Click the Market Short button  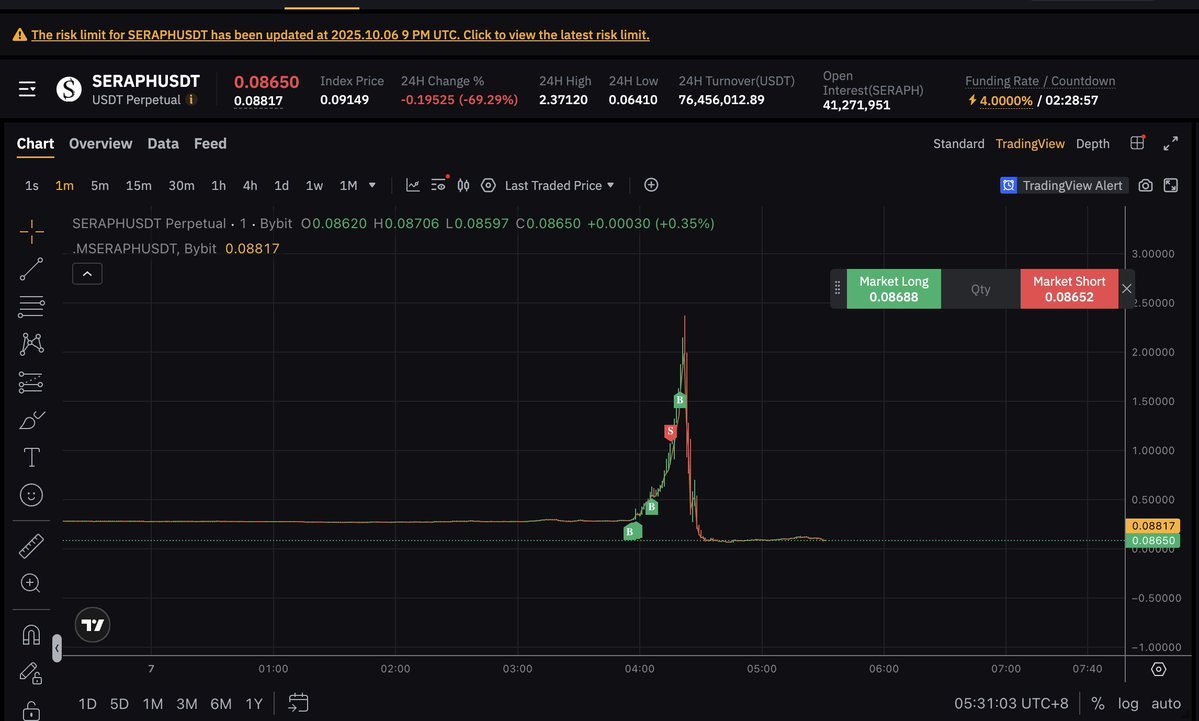1069,289
